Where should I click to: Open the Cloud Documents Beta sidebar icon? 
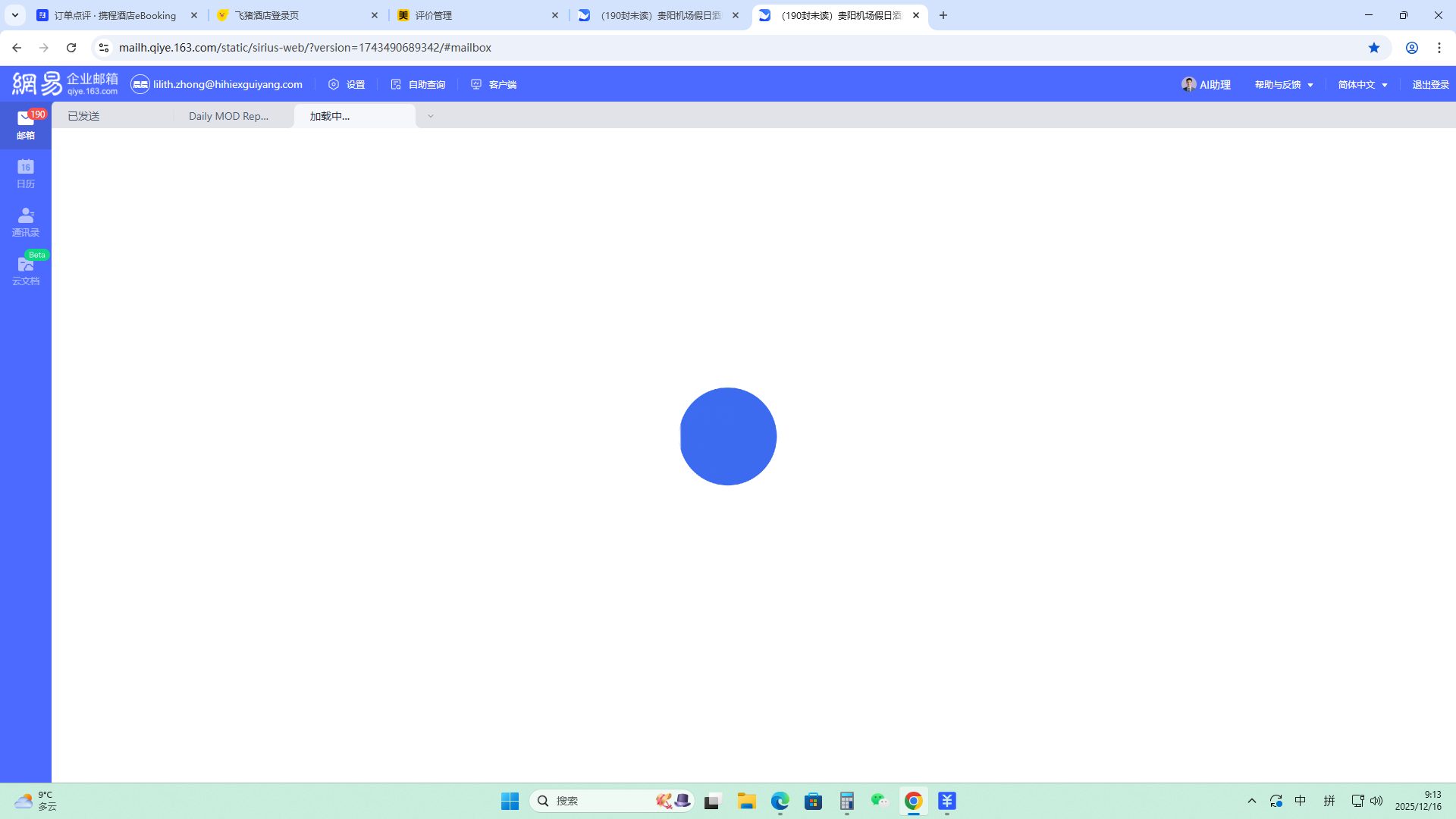pos(26,270)
